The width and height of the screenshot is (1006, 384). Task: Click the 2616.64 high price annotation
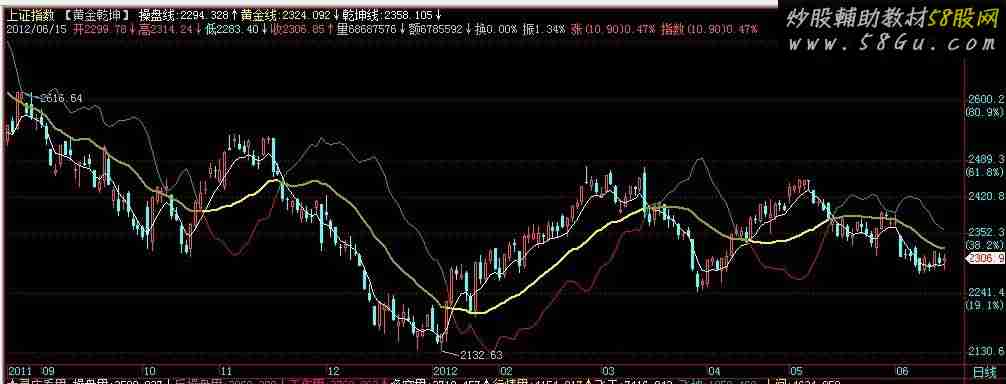61,98
